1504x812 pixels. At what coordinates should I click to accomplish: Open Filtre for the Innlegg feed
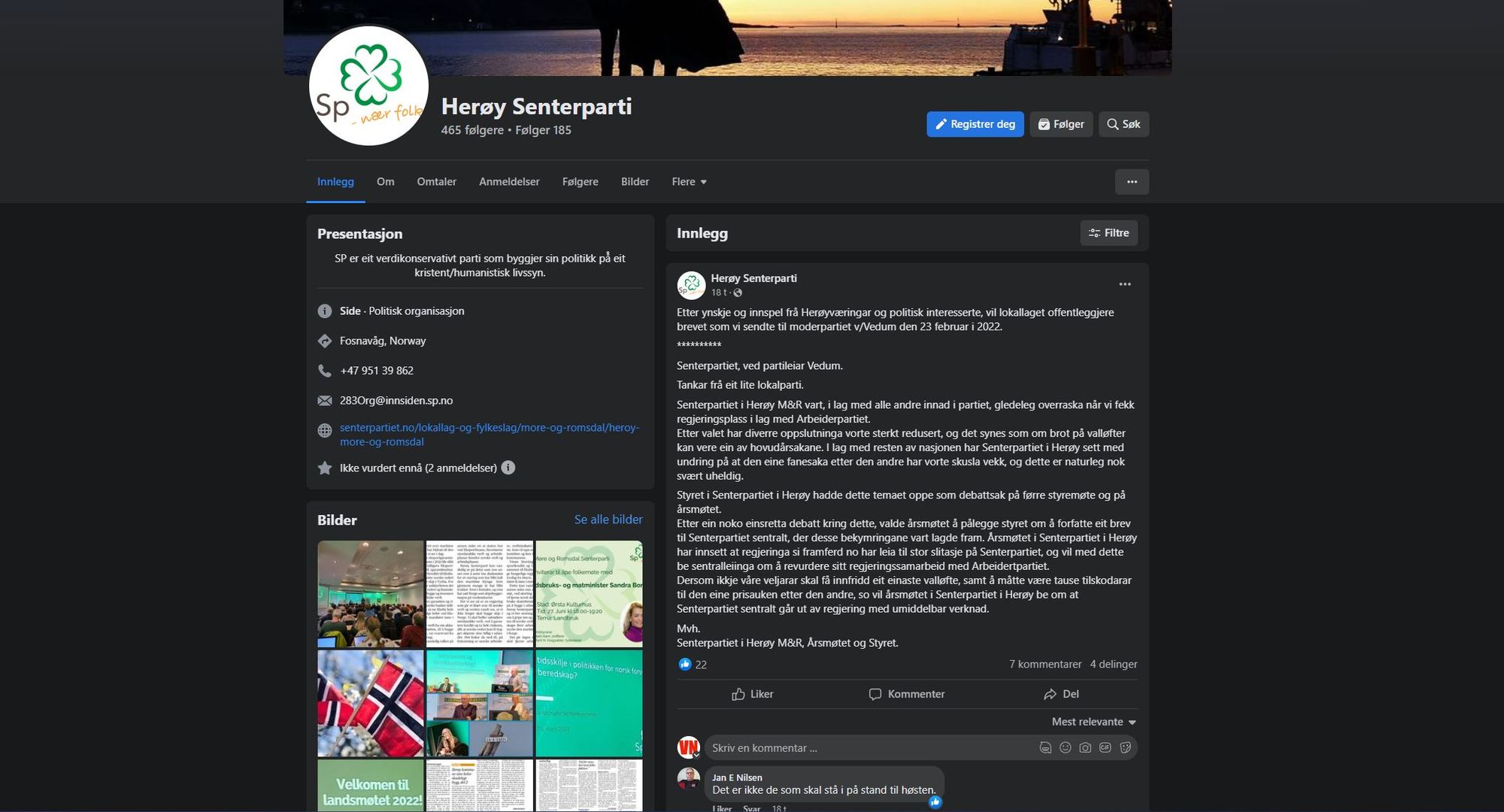click(x=1109, y=233)
